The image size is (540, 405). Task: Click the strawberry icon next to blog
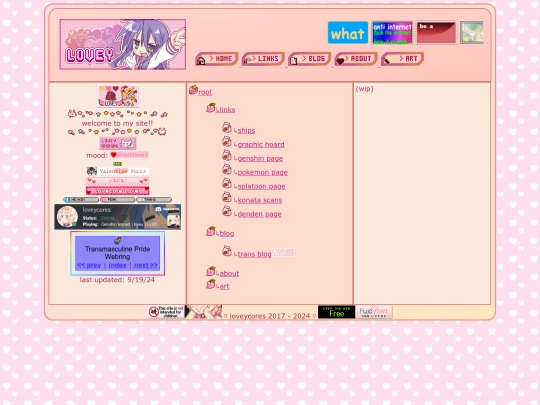(x=211, y=231)
